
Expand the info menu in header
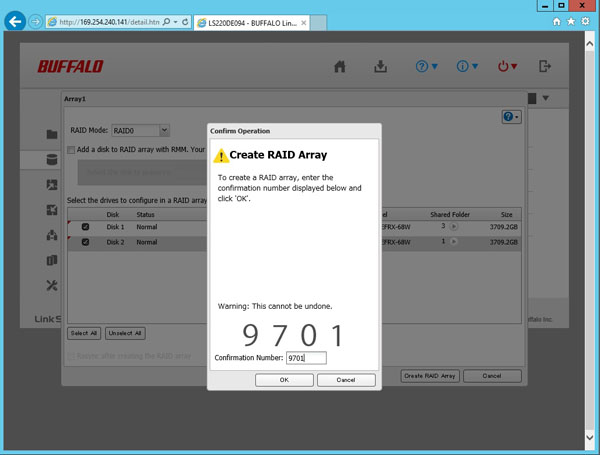[x=468, y=67]
